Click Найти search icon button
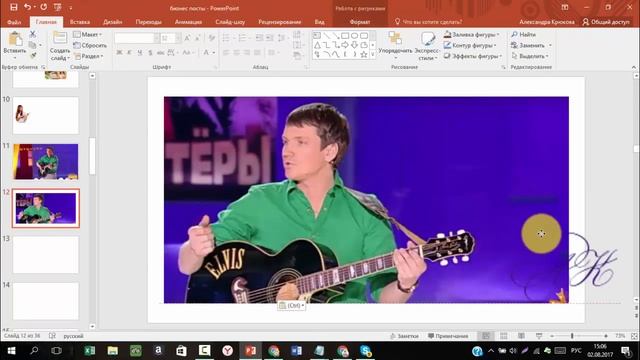The width and height of the screenshot is (640, 360). pos(523,34)
